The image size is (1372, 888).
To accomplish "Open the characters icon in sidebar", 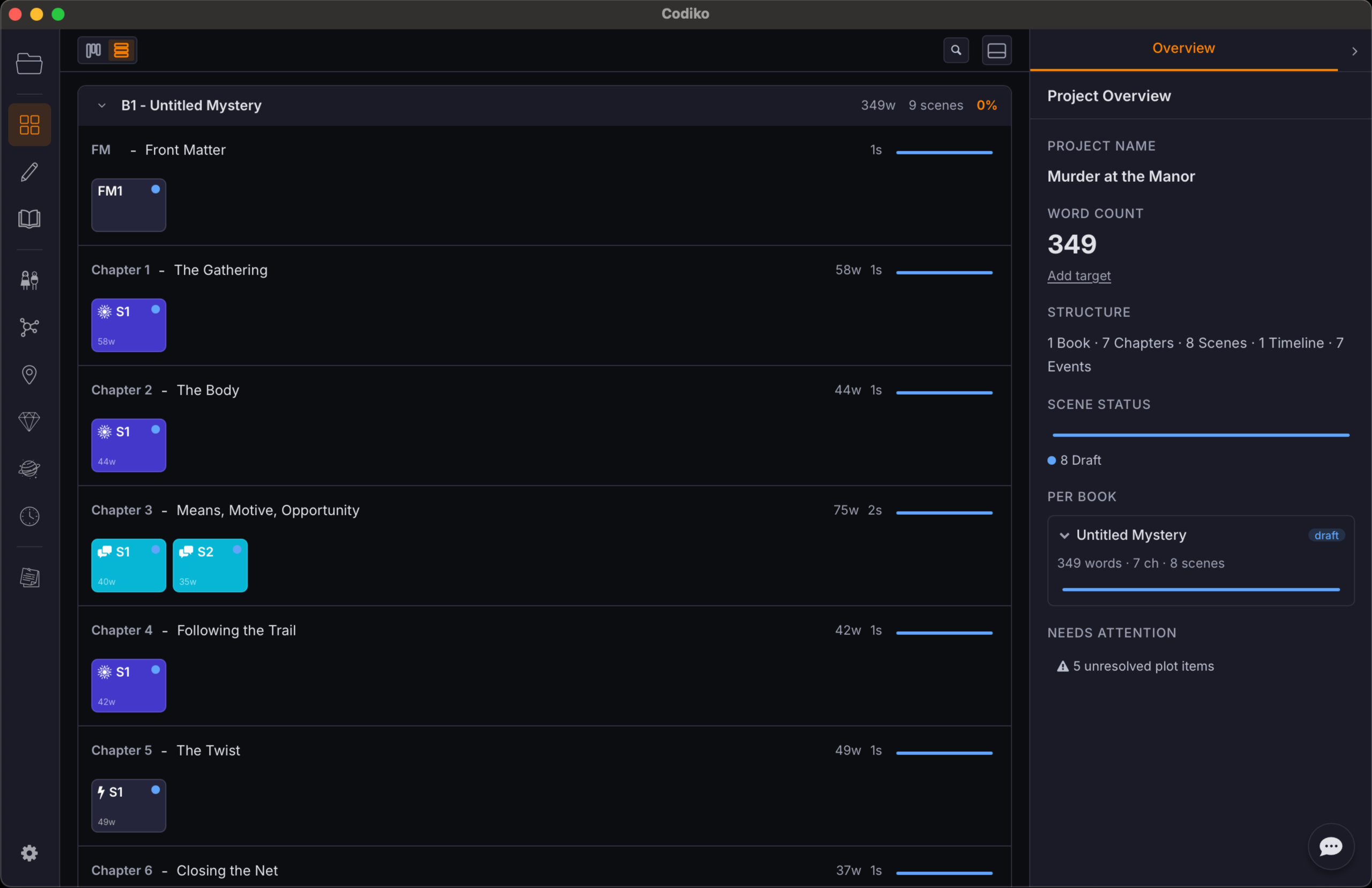I will click(x=29, y=280).
